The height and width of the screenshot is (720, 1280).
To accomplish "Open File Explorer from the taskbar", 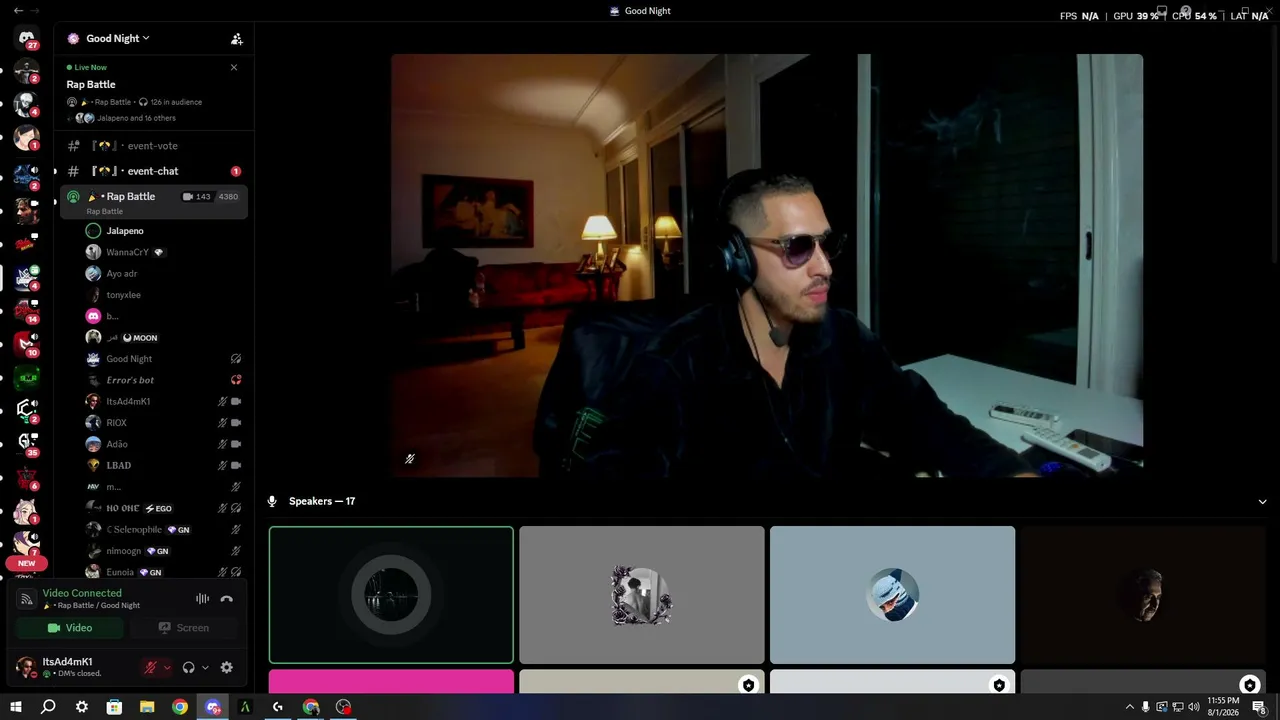I will (x=147, y=707).
